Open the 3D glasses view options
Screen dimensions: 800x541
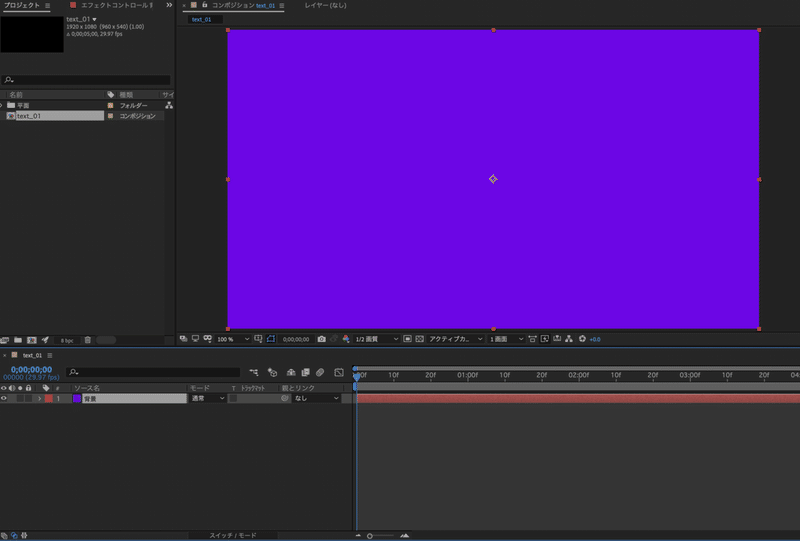tap(208, 339)
